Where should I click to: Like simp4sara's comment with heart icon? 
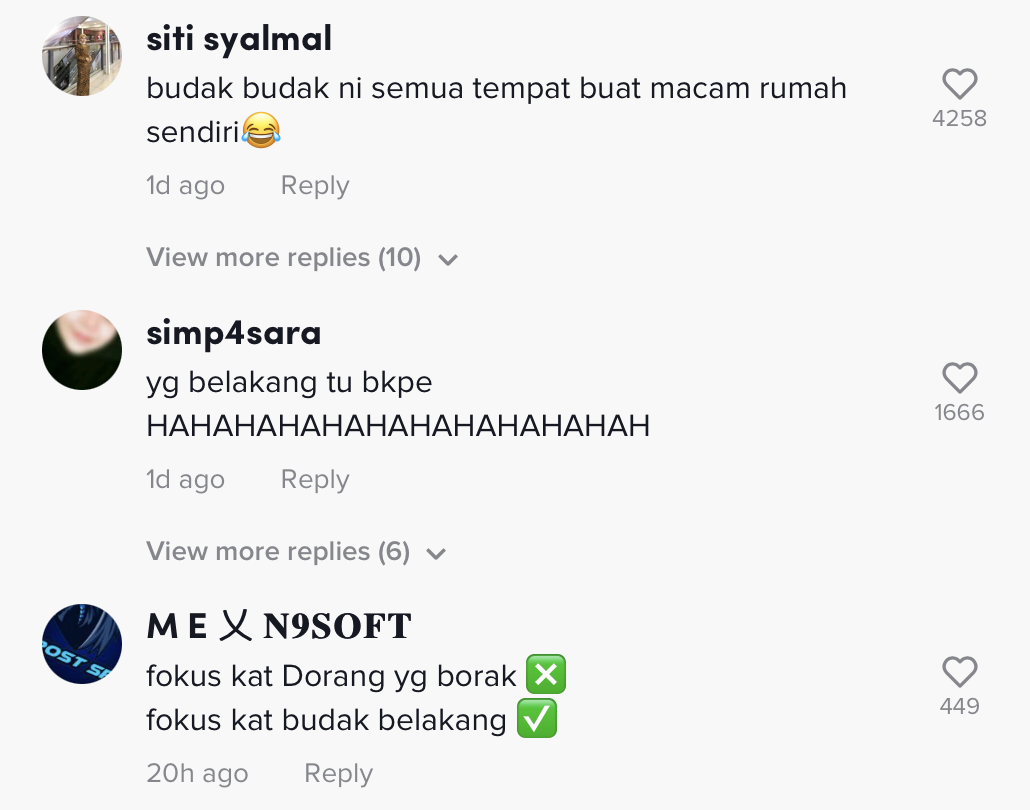pos(960,378)
